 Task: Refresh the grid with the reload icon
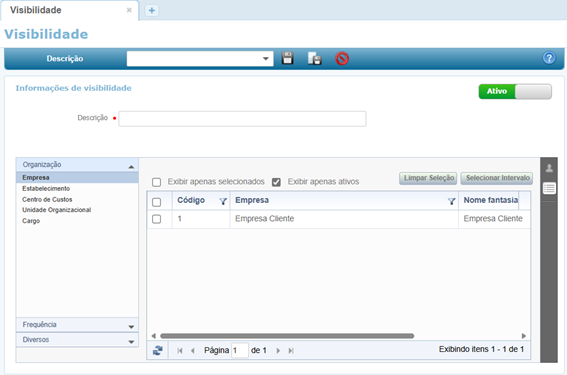click(158, 350)
